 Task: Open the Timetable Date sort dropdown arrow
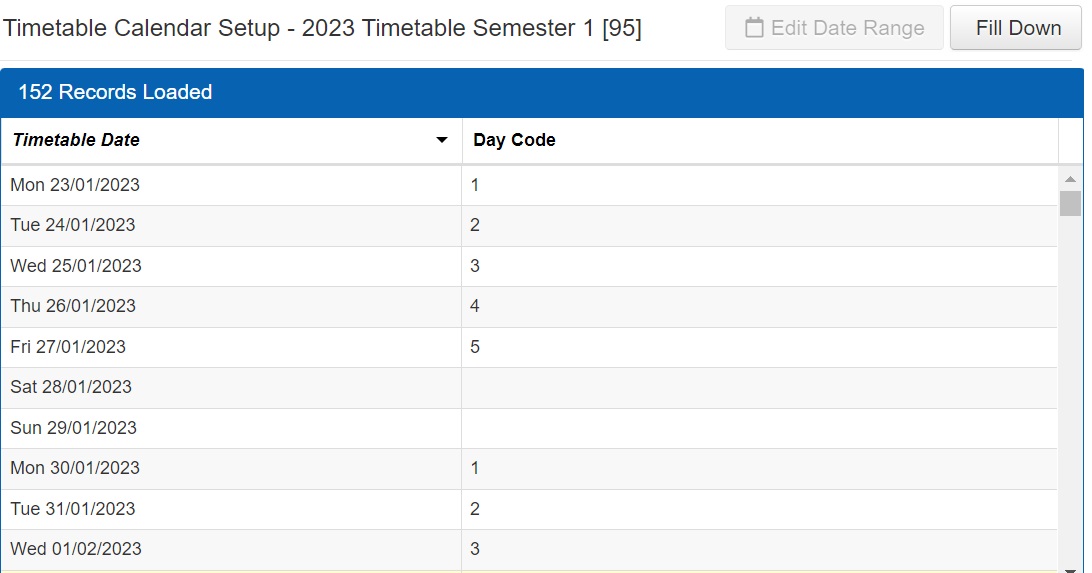click(x=442, y=141)
